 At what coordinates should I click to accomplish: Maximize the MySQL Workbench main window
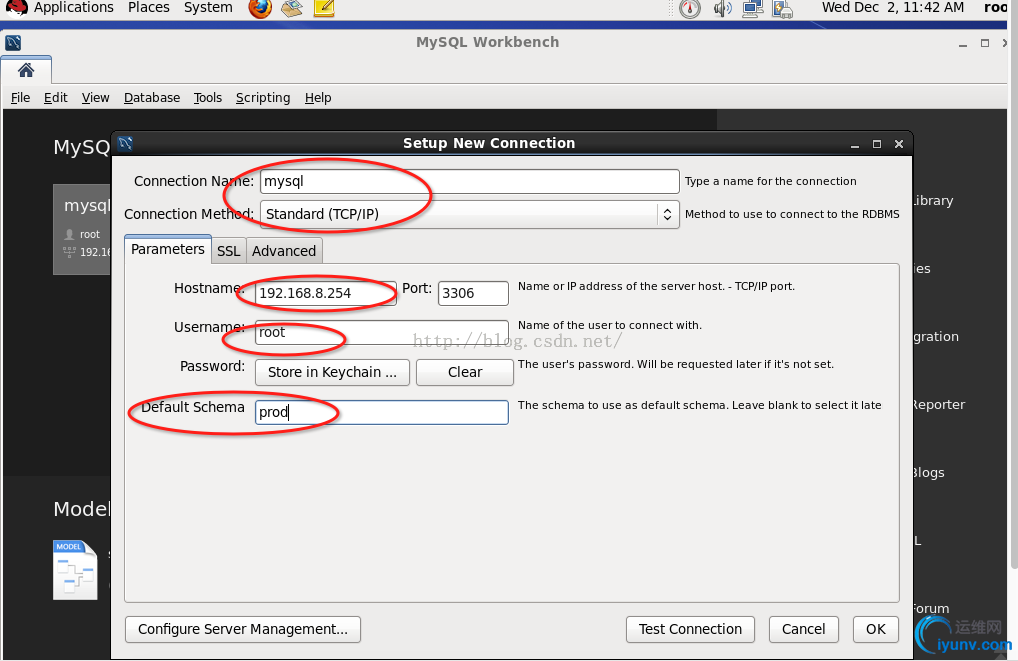(985, 43)
